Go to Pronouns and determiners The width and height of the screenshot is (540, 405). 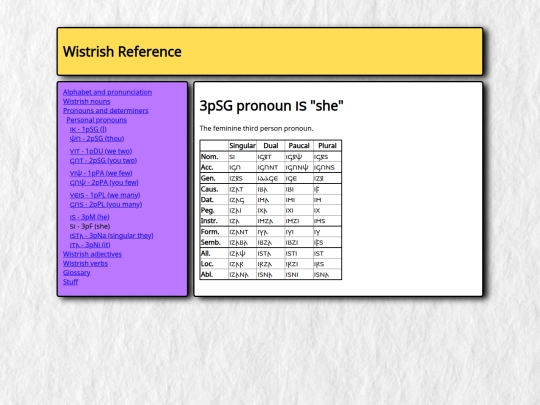pyautogui.click(x=106, y=111)
